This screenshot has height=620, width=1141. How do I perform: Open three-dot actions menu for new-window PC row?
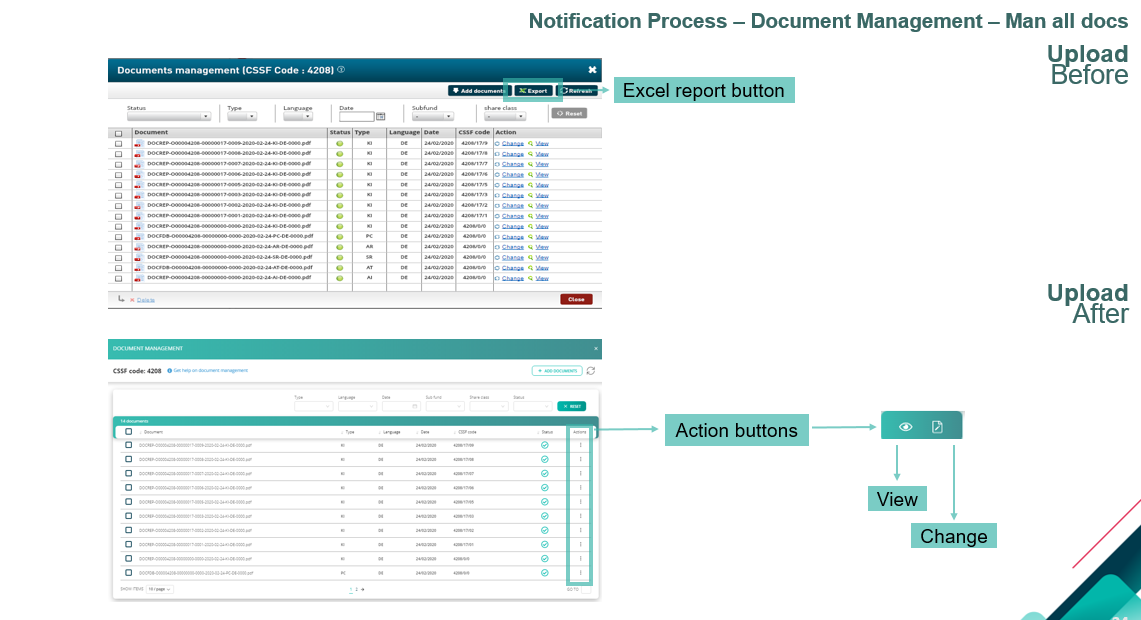pos(581,573)
